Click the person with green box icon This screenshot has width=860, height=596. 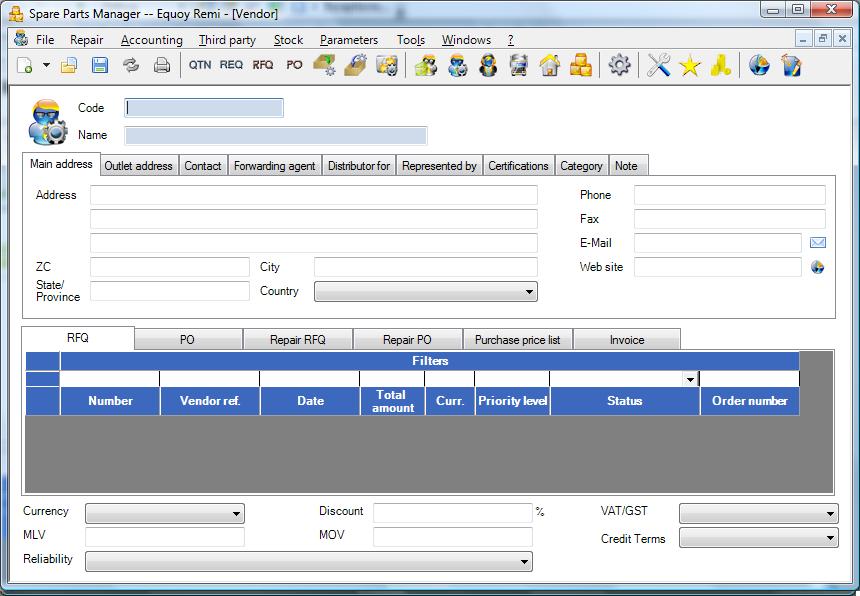(426, 65)
